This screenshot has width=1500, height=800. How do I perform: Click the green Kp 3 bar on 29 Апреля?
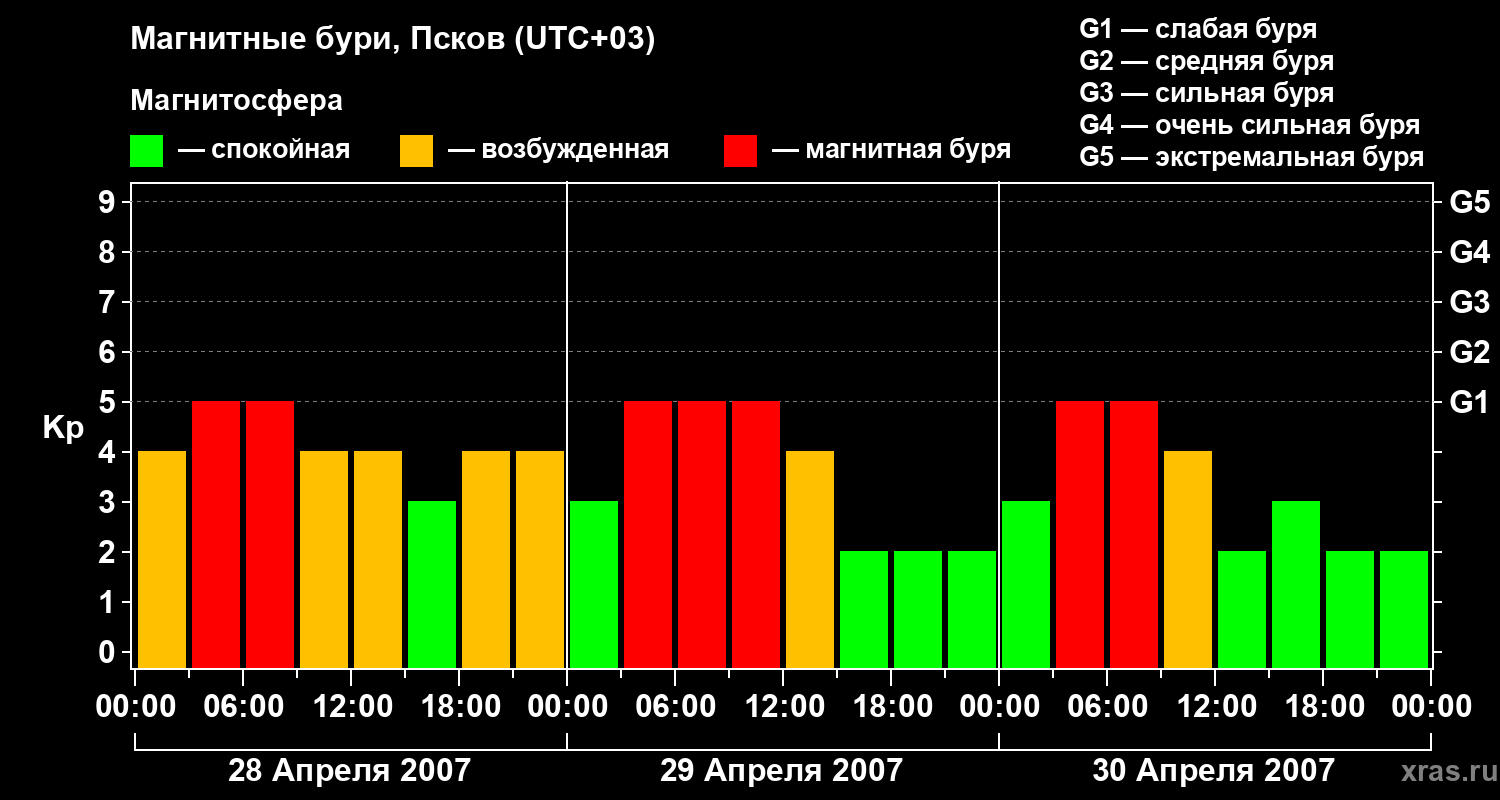(x=594, y=584)
